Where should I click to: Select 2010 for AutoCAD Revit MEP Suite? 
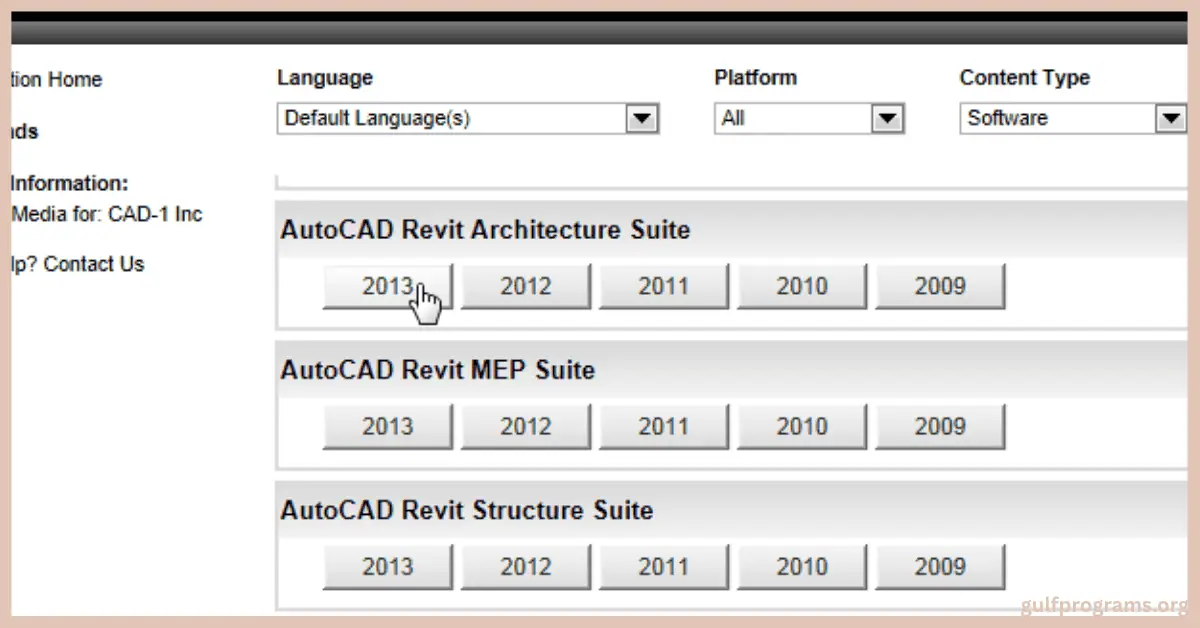(802, 426)
